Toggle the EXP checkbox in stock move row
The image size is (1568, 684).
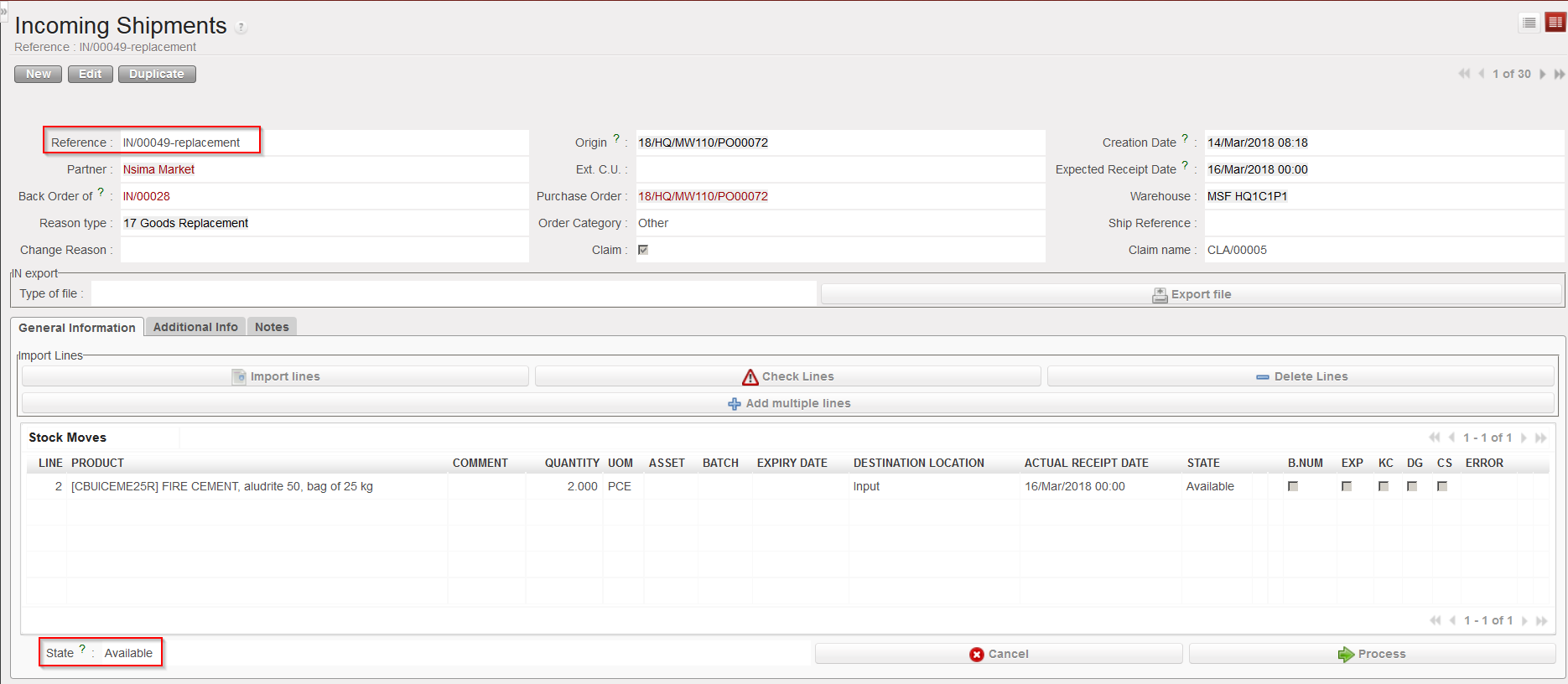[1347, 486]
